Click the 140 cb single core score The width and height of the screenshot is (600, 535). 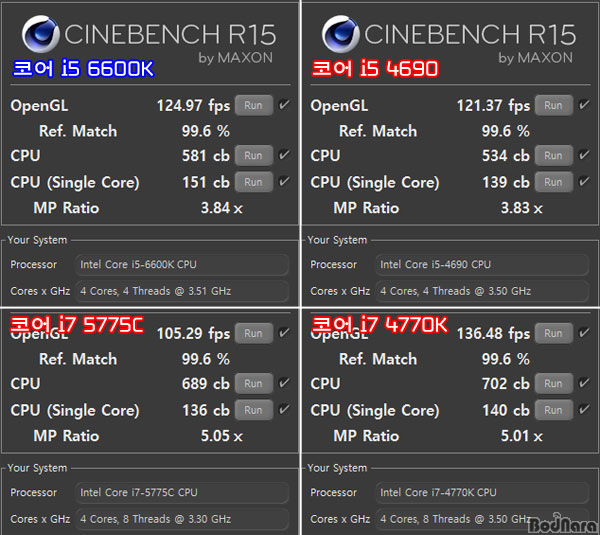(506, 410)
